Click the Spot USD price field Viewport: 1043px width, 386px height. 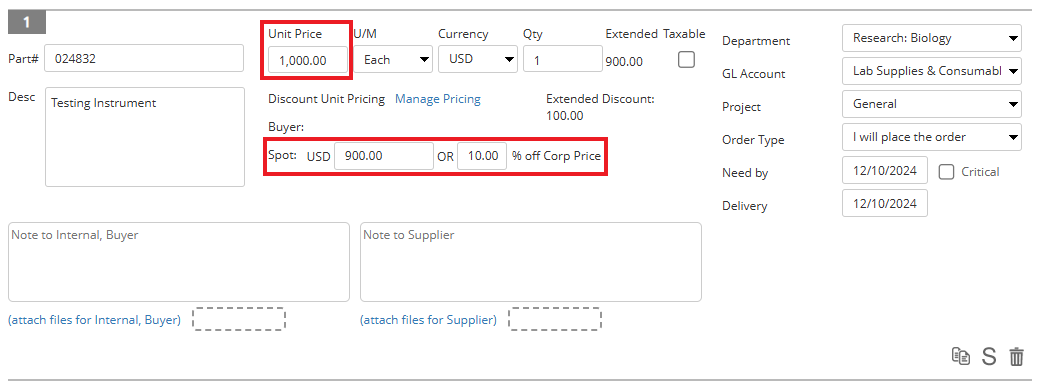click(x=384, y=156)
